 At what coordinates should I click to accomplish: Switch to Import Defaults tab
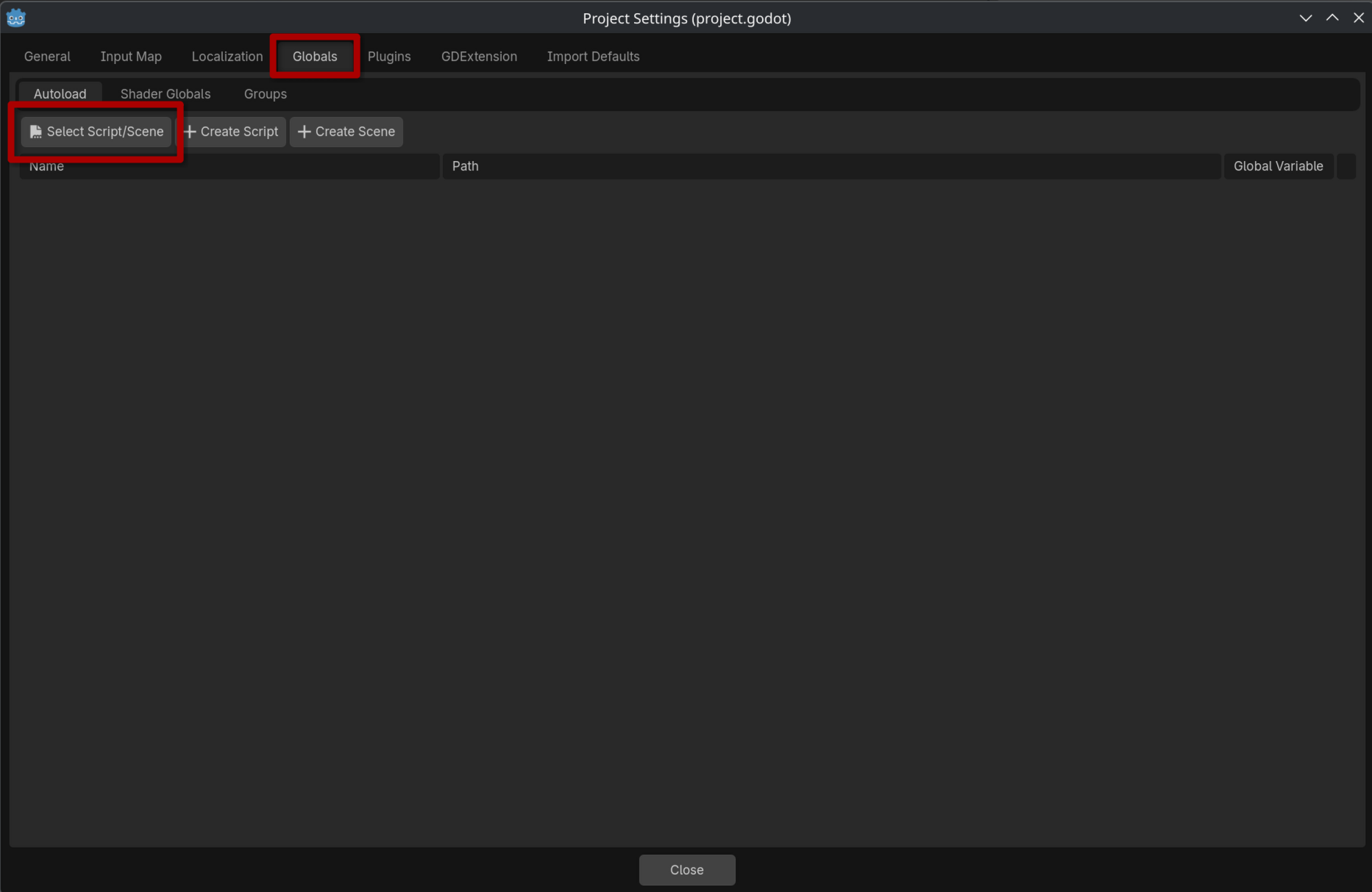pos(593,57)
